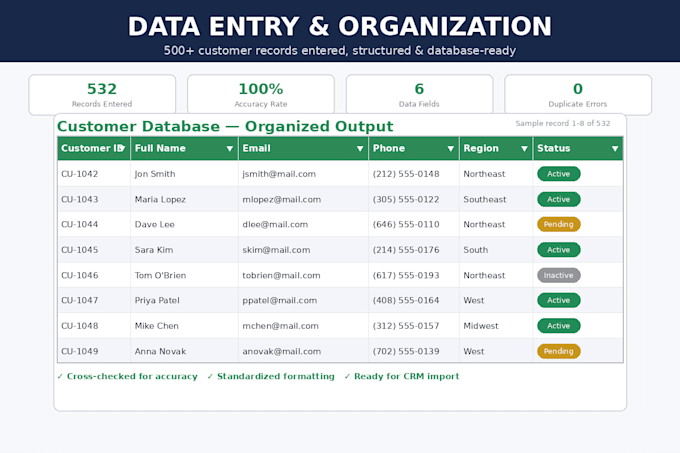Viewport: 680px width, 453px height.
Task: Click the Sample record 1-8 of 532 text
Action: [x=562, y=123]
